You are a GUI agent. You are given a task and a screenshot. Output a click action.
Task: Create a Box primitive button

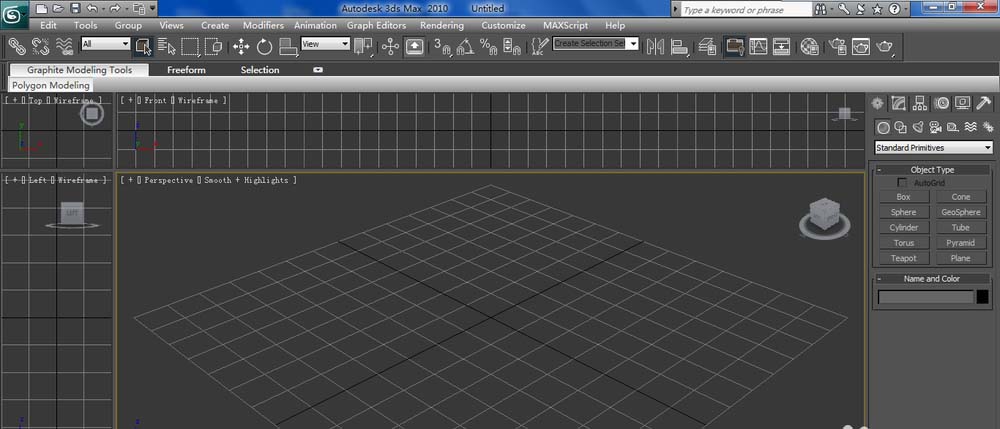[x=903, y=197]
